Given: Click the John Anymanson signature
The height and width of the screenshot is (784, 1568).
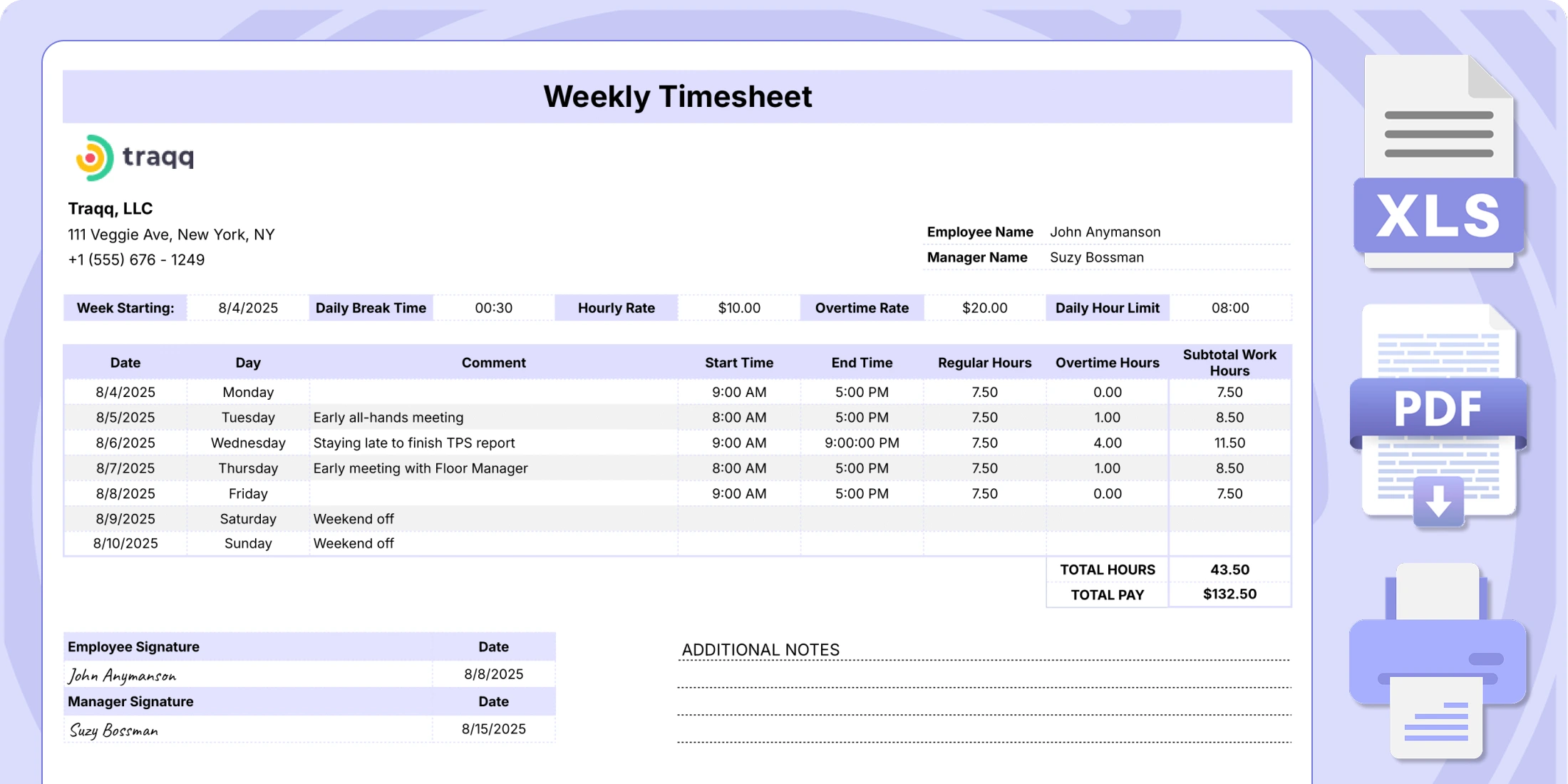Looking at the screenshot, I should 122,675.
